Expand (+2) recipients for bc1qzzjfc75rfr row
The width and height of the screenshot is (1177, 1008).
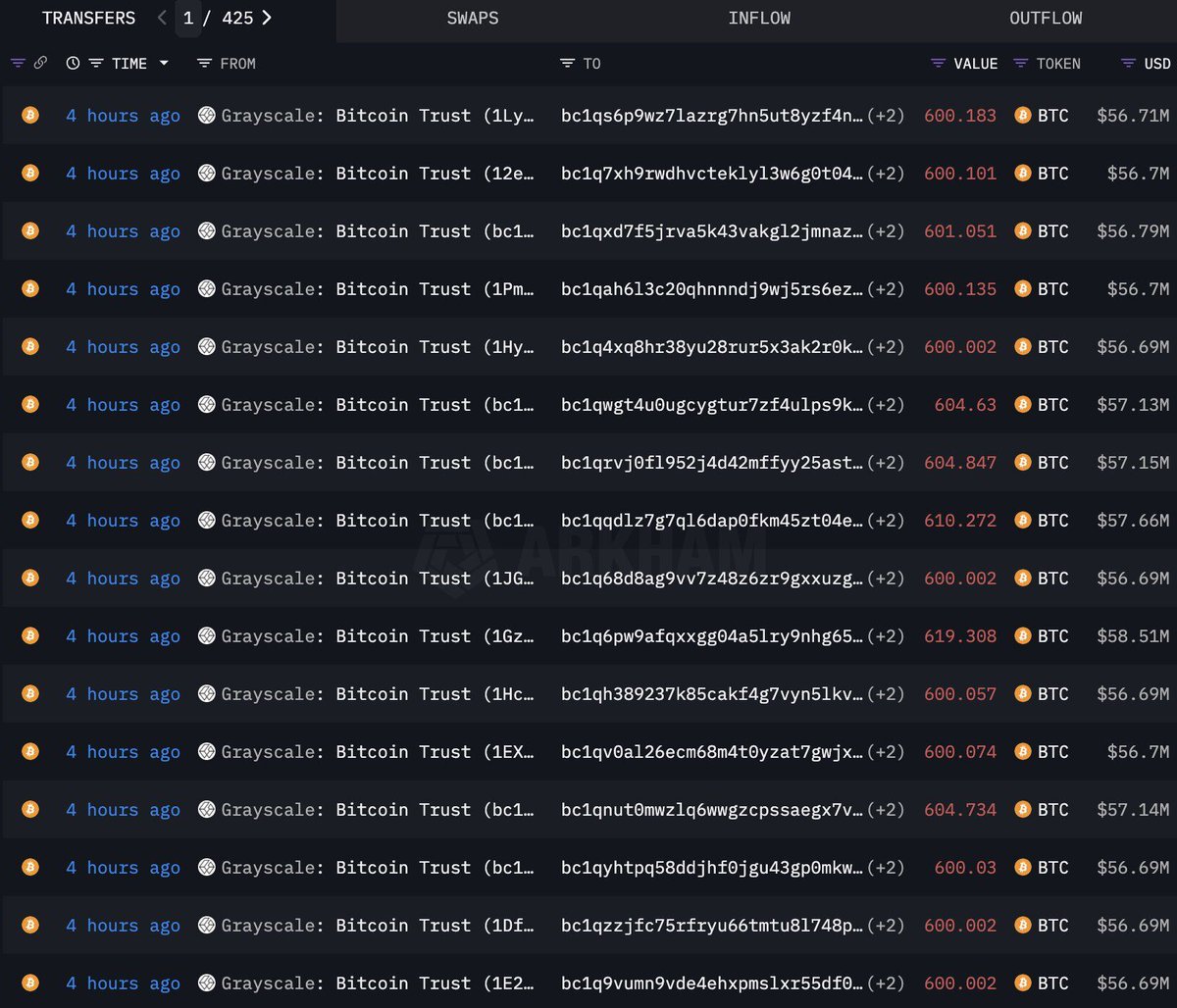886,926
